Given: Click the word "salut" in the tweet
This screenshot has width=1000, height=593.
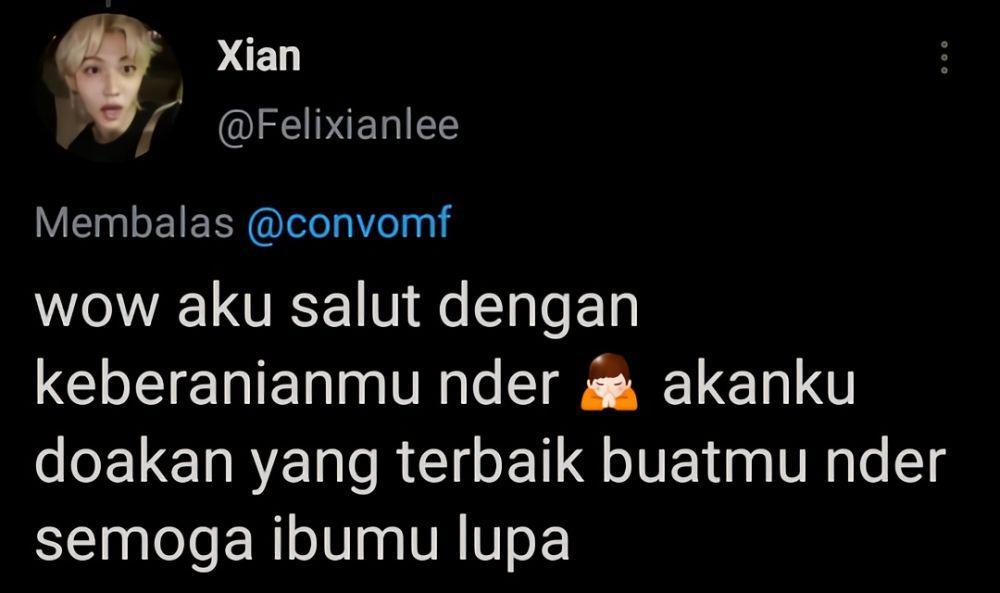Looking at the screenshot, I should [x=355, y=306].
